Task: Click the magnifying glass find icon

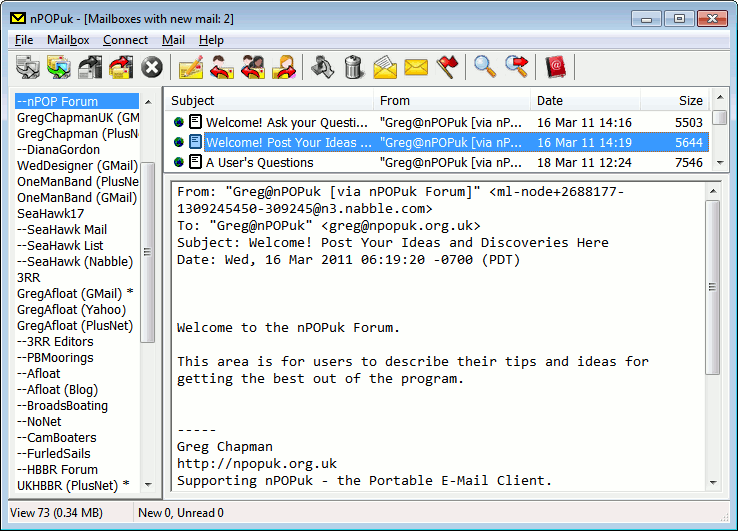Action: (485, 67)
